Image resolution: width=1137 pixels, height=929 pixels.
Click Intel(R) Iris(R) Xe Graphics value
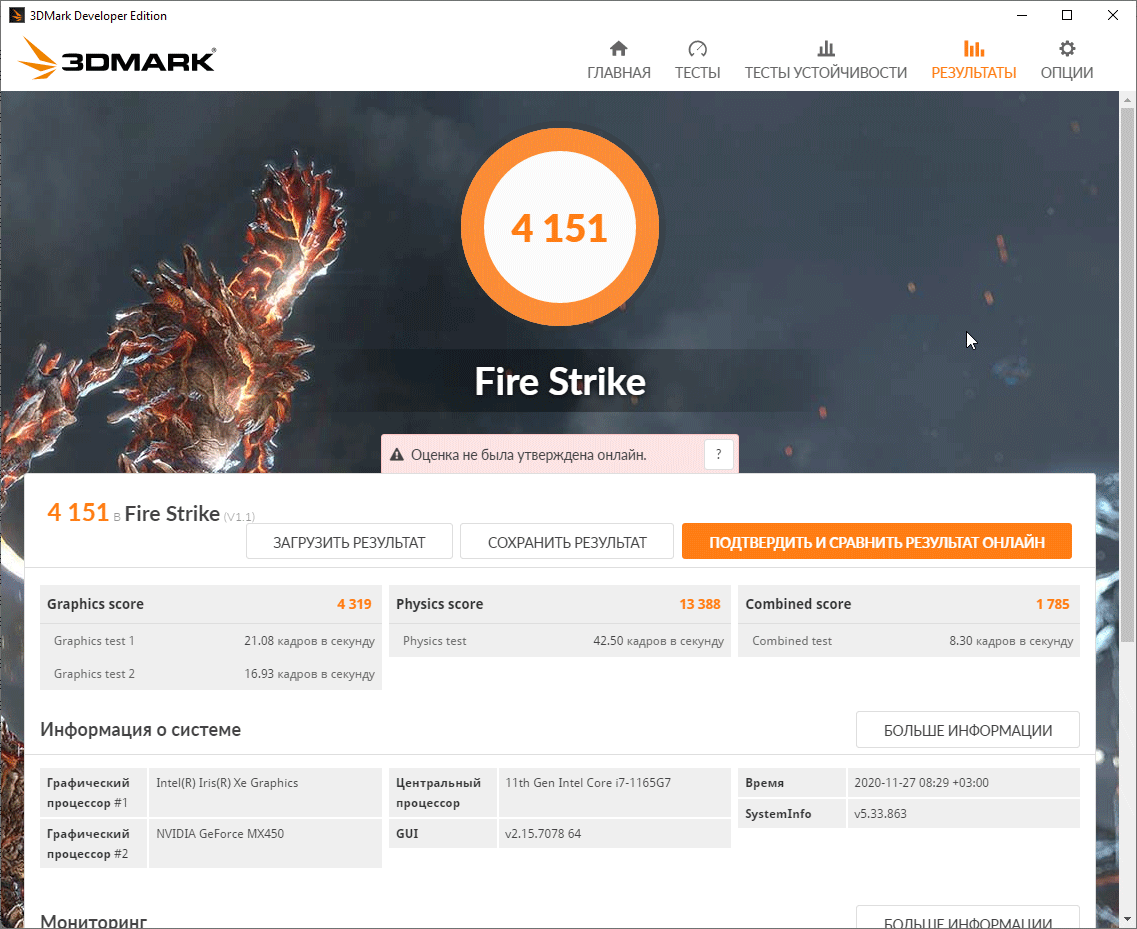[227, 783]
